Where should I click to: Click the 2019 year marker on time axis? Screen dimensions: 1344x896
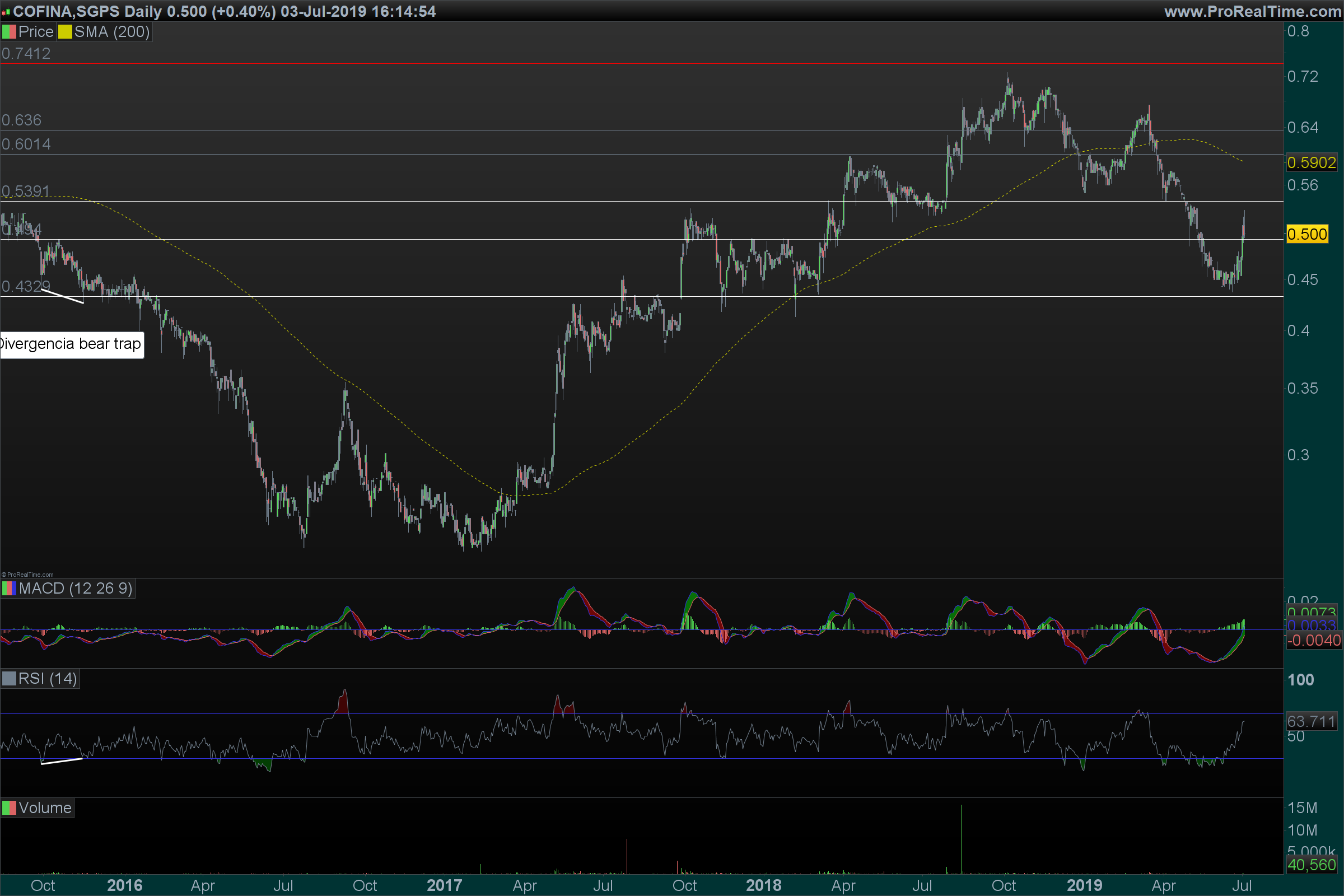(x=1084, y=886)
